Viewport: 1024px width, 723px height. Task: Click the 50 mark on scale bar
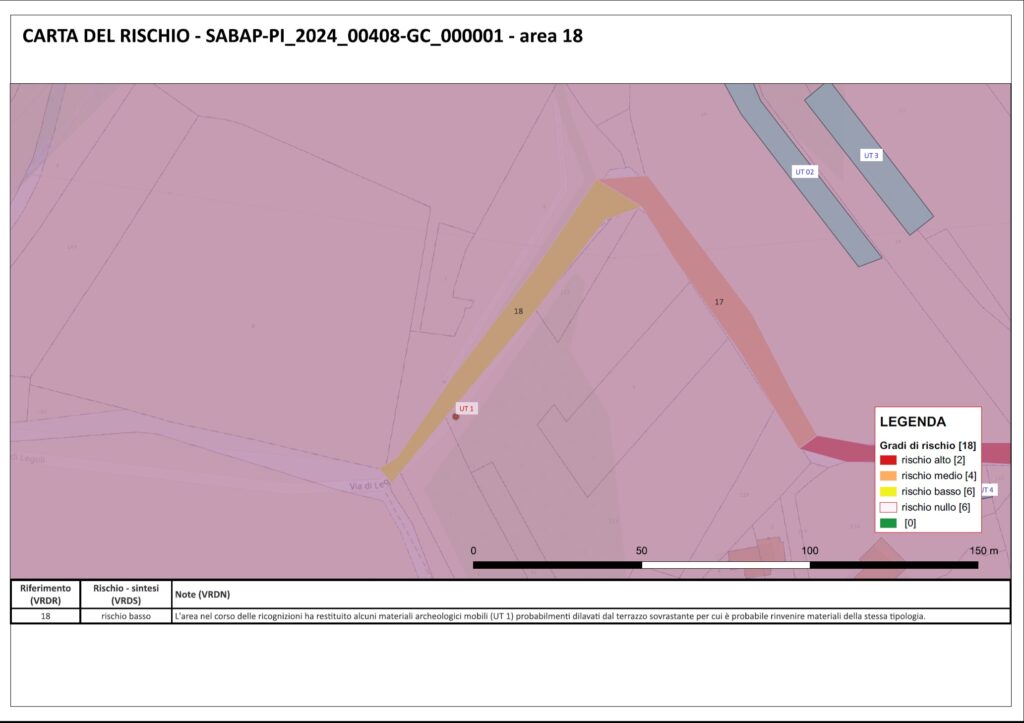(641, 551)
